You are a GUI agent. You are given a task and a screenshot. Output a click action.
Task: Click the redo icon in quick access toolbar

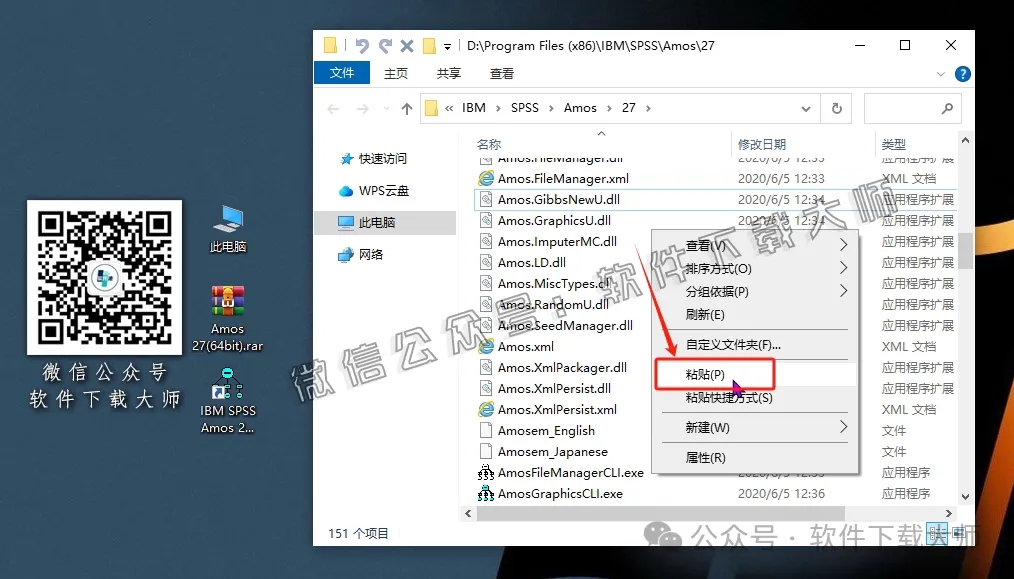pos(385,45)
